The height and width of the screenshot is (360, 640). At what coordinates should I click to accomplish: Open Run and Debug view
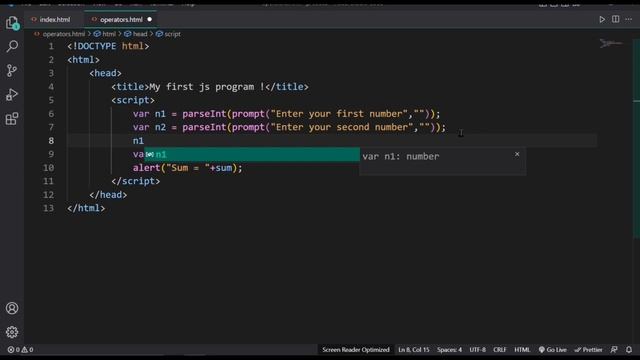(x=12, y=95)
